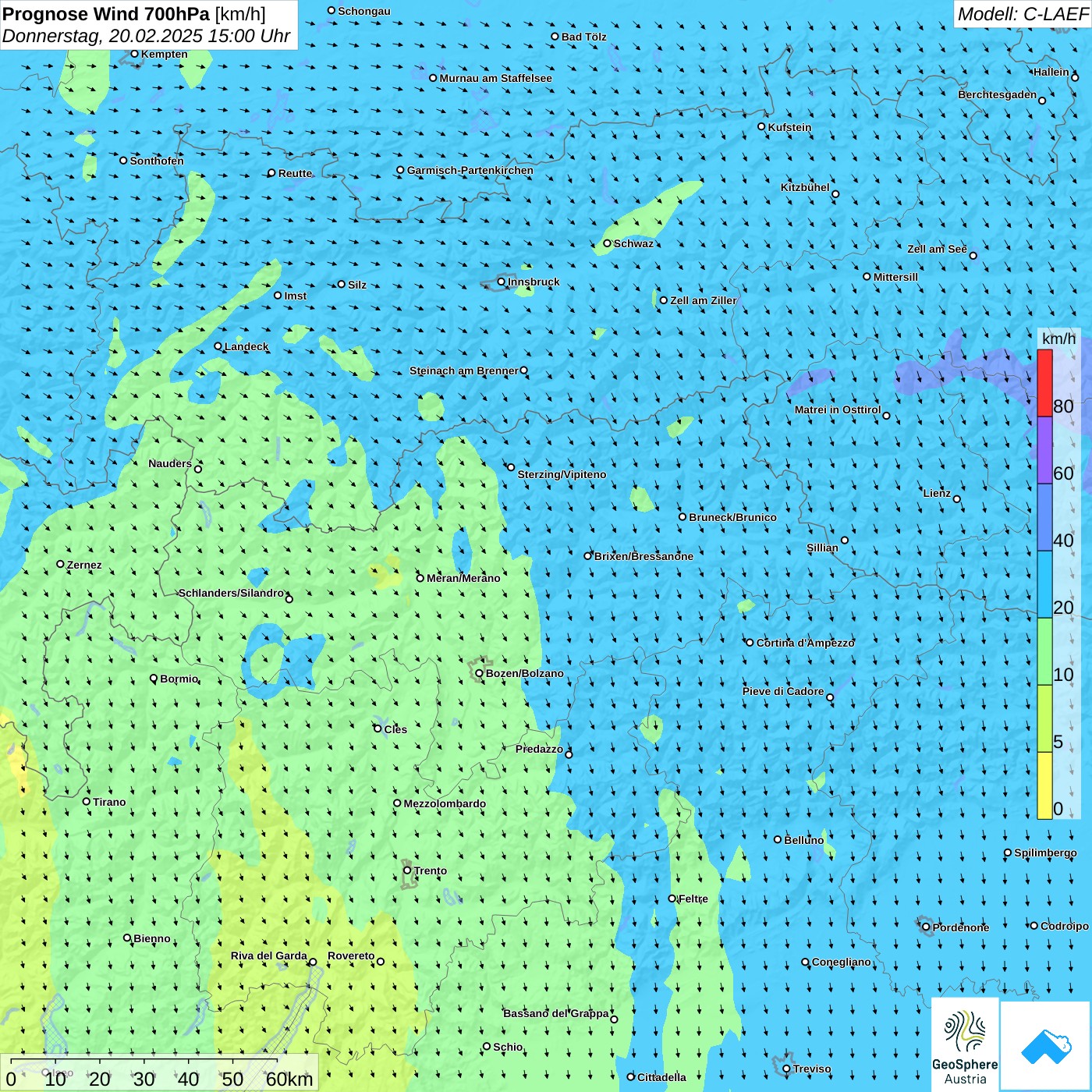Viewport: 1092px width, 1092px height.
Task: Click the Predazzo town label
Action: point(539,749)
